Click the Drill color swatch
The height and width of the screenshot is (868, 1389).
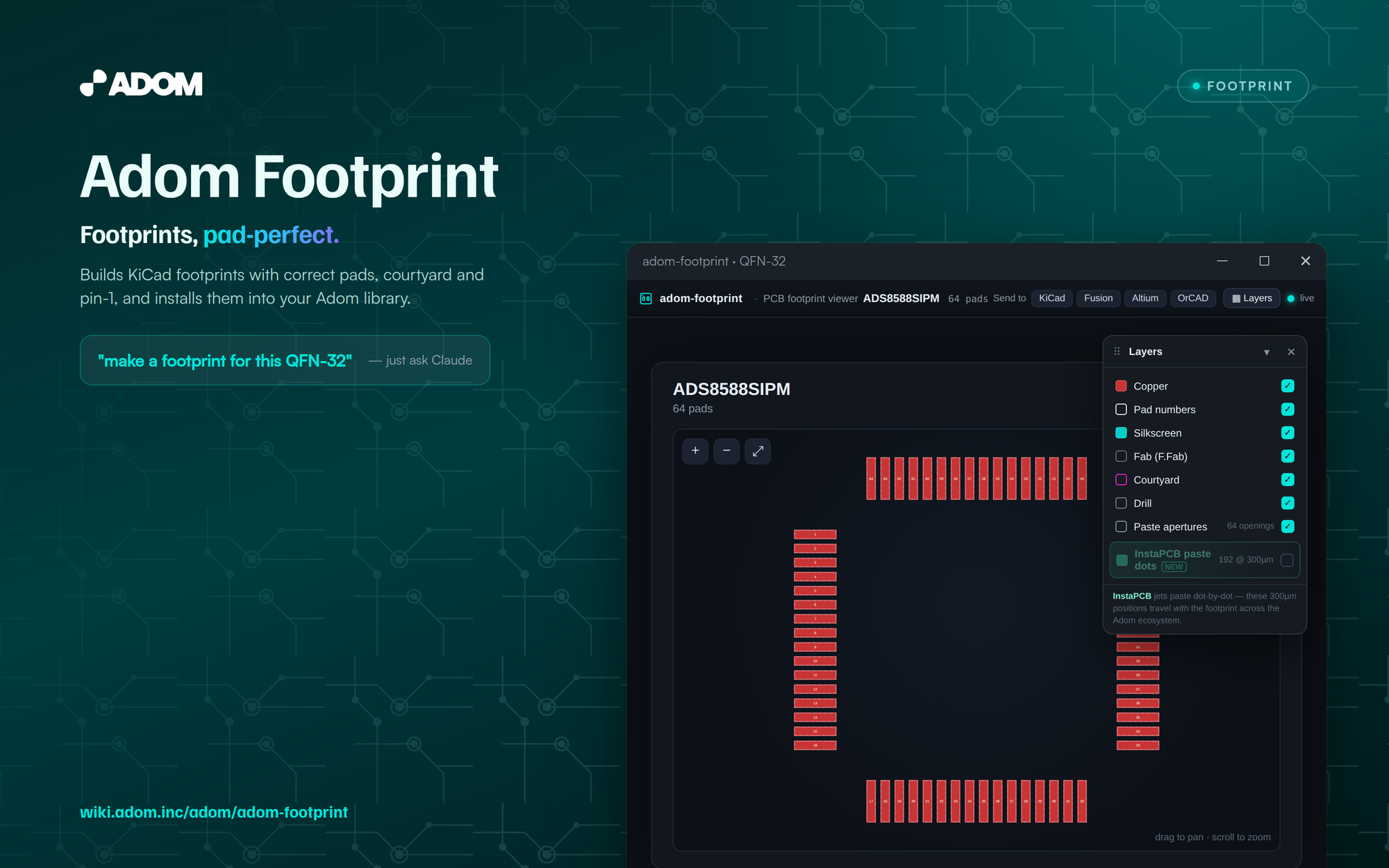(1121, 503)
